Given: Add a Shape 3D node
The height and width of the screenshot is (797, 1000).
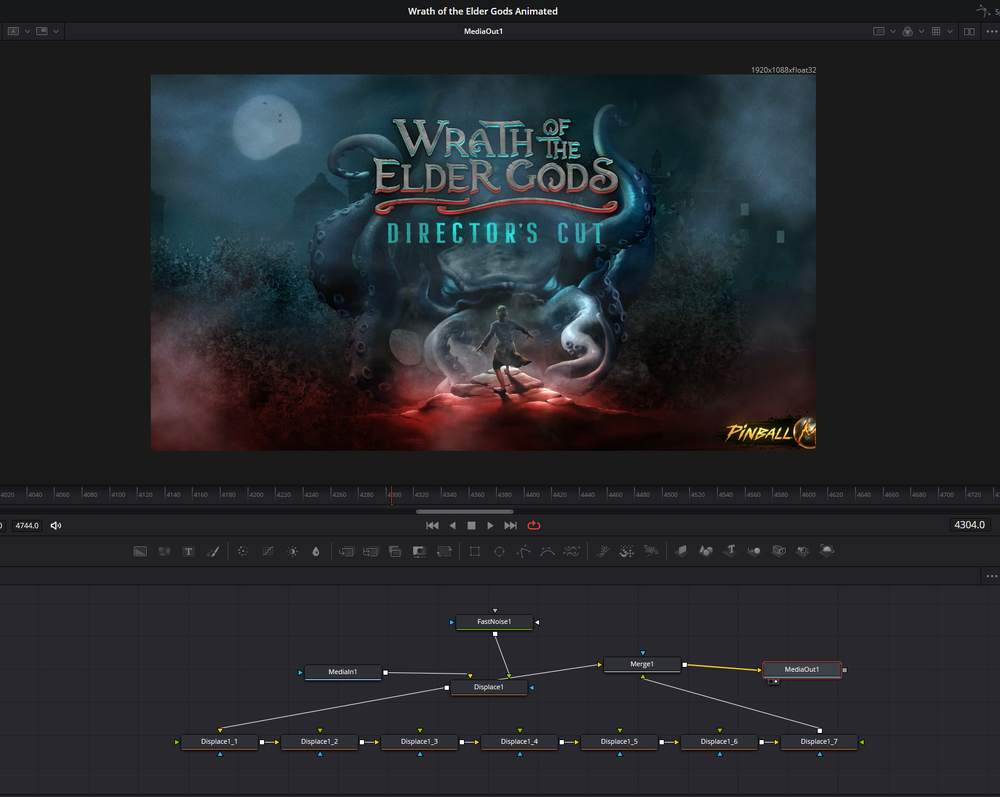Looking at the screenshot, I should point(705,550).
